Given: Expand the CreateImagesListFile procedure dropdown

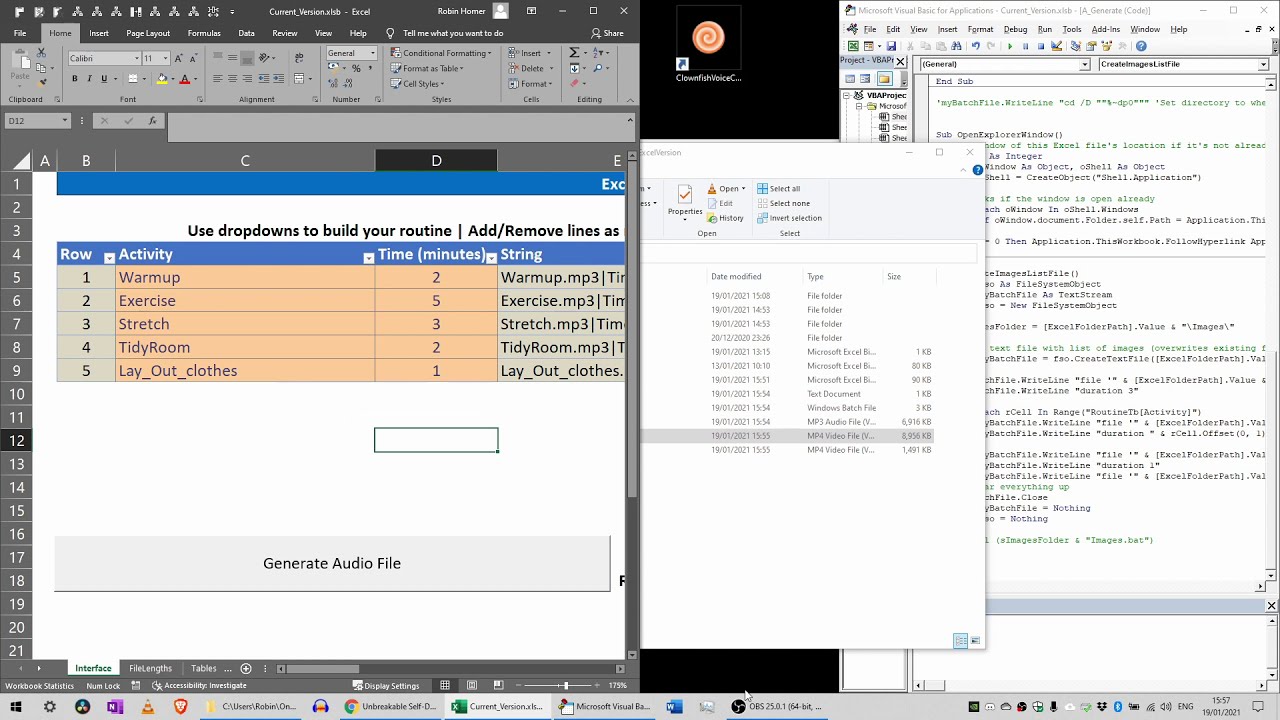Looking at the screenshot, I should (x=1263, y=64).
